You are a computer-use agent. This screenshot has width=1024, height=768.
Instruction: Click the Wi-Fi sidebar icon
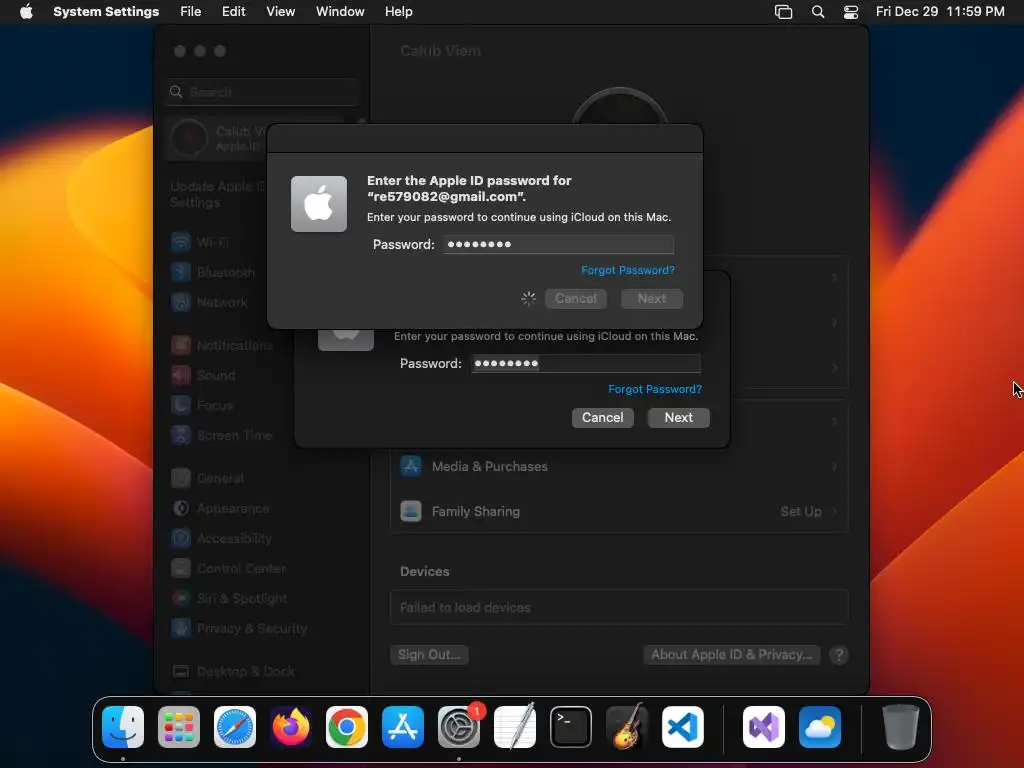click(x=181, y=242)
